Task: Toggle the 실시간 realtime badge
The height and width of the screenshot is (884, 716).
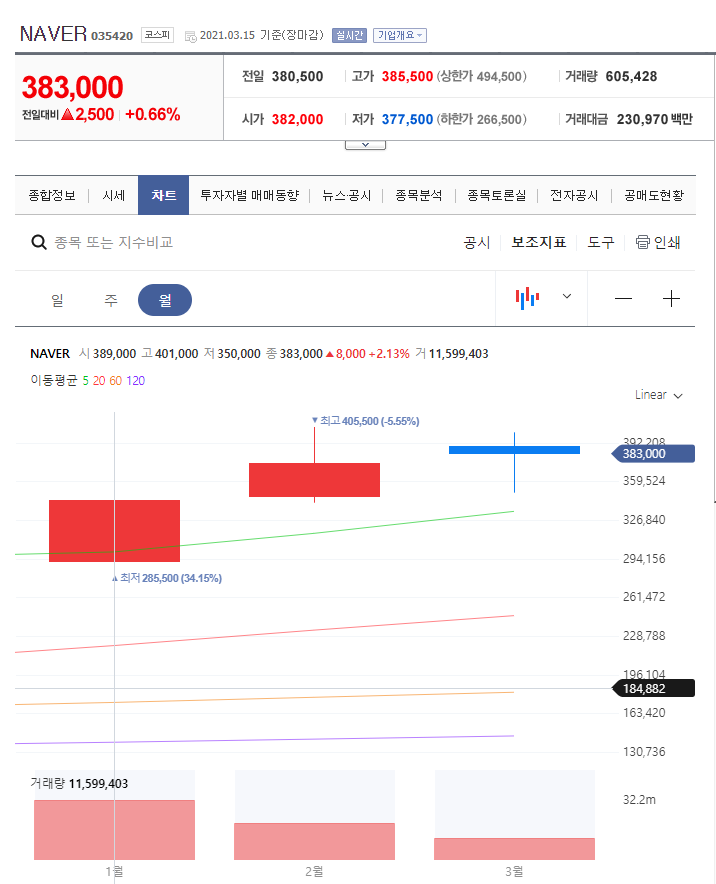Action: (x=350, y=35)
